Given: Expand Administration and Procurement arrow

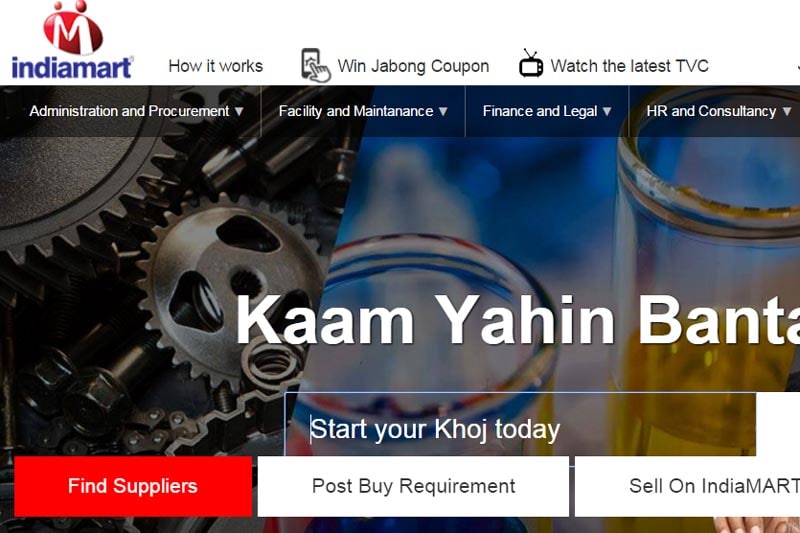Looking at the screenshot, I should pyautogui.click(x=239, y=111).
